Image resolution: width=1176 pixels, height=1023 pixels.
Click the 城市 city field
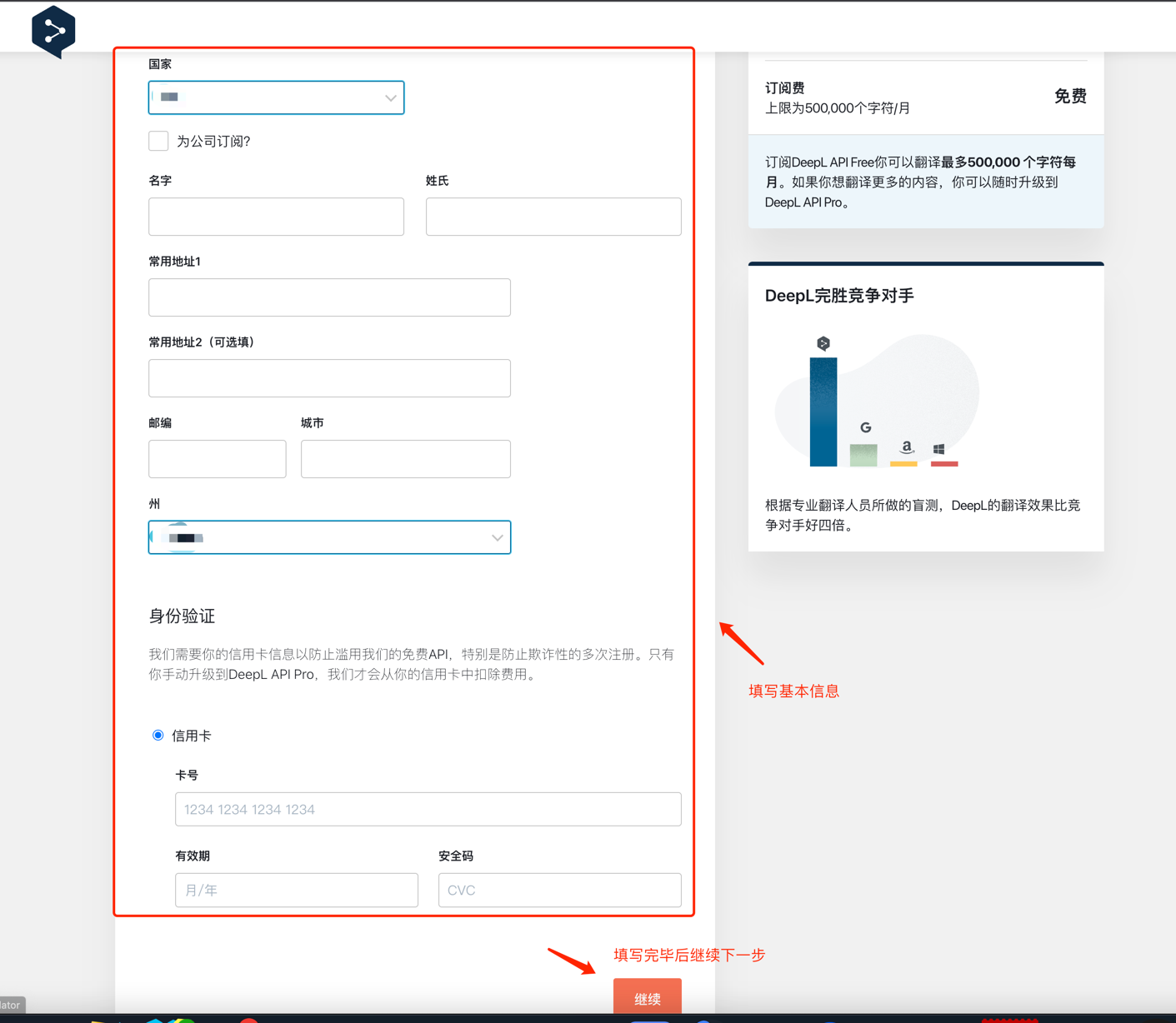point(406,459)
